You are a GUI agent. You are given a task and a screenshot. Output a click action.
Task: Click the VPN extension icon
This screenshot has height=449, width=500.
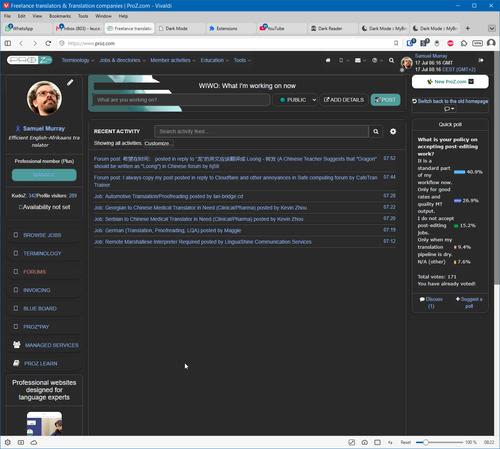(477, 43)
